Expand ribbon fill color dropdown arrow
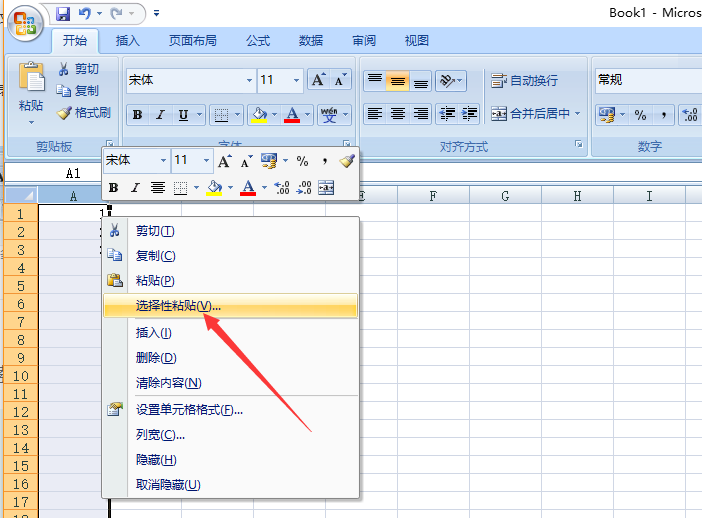 pyautogui.click(x=274, y=115)
